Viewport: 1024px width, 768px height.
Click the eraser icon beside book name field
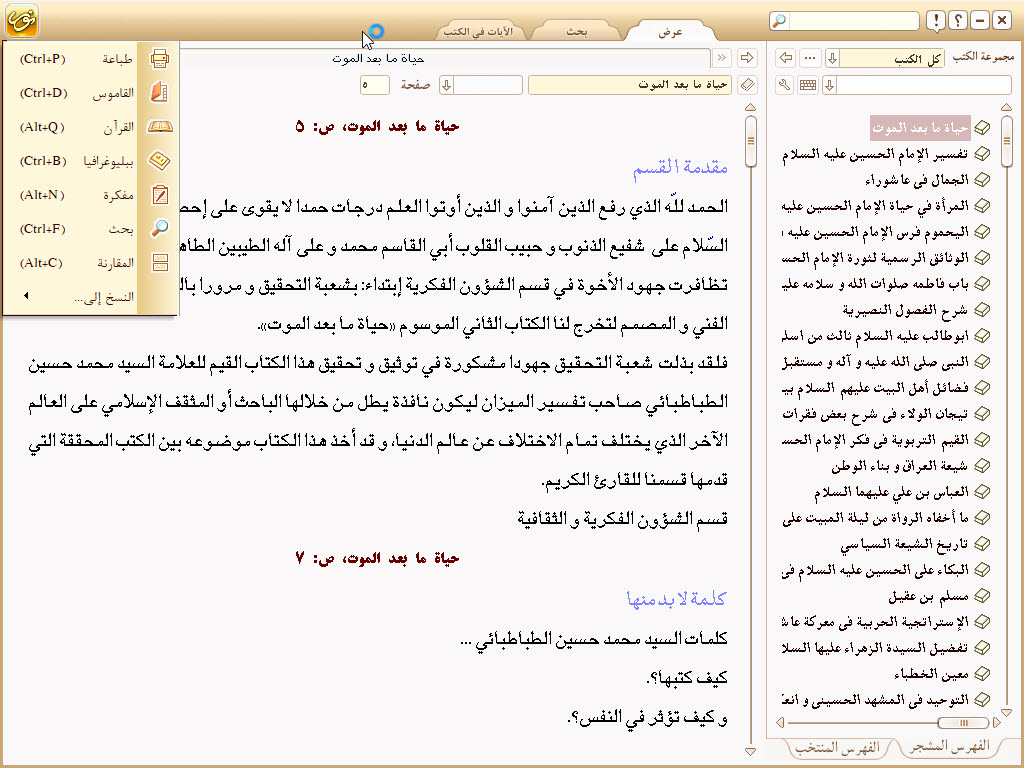(x=748, y=85)
